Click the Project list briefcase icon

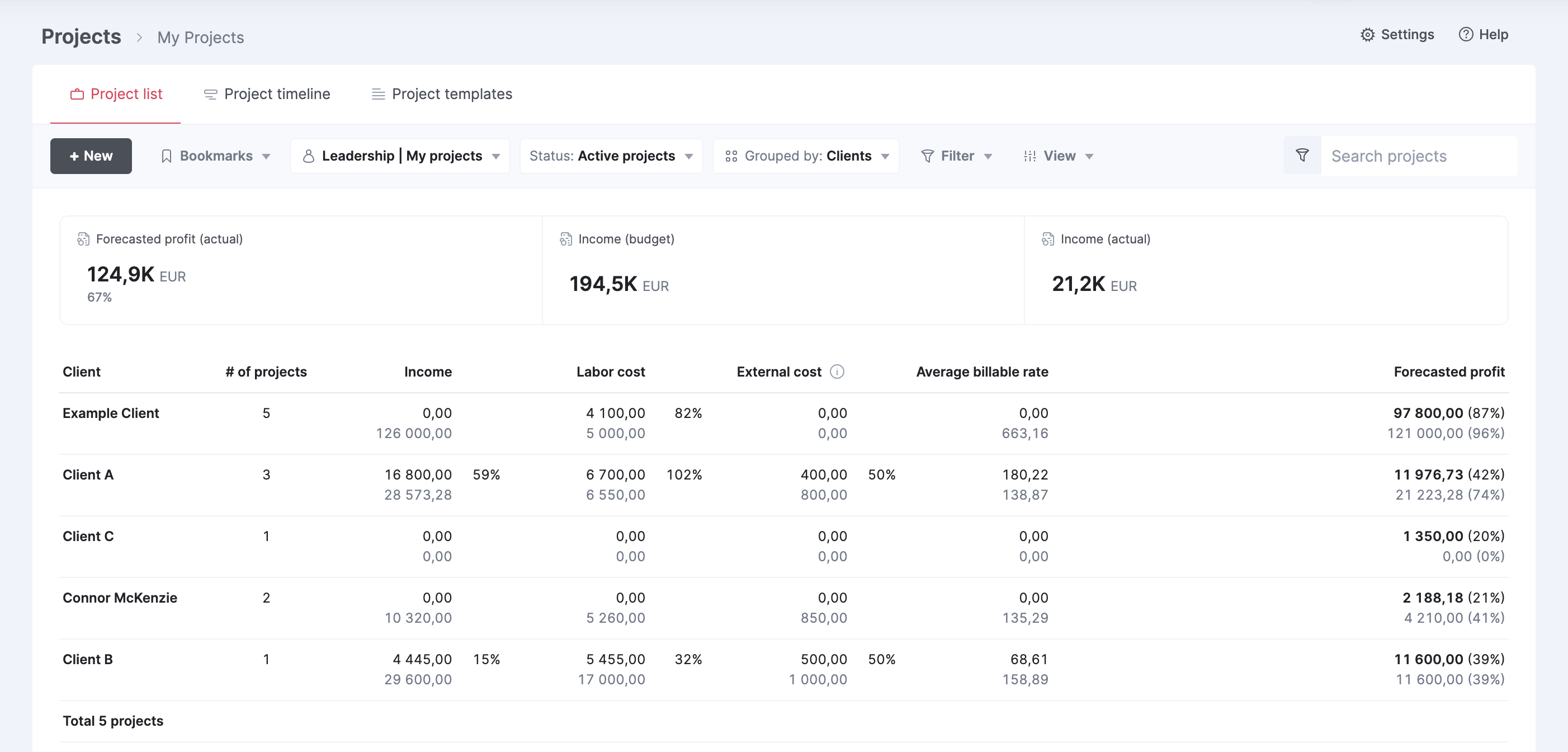tap(77, 95)
